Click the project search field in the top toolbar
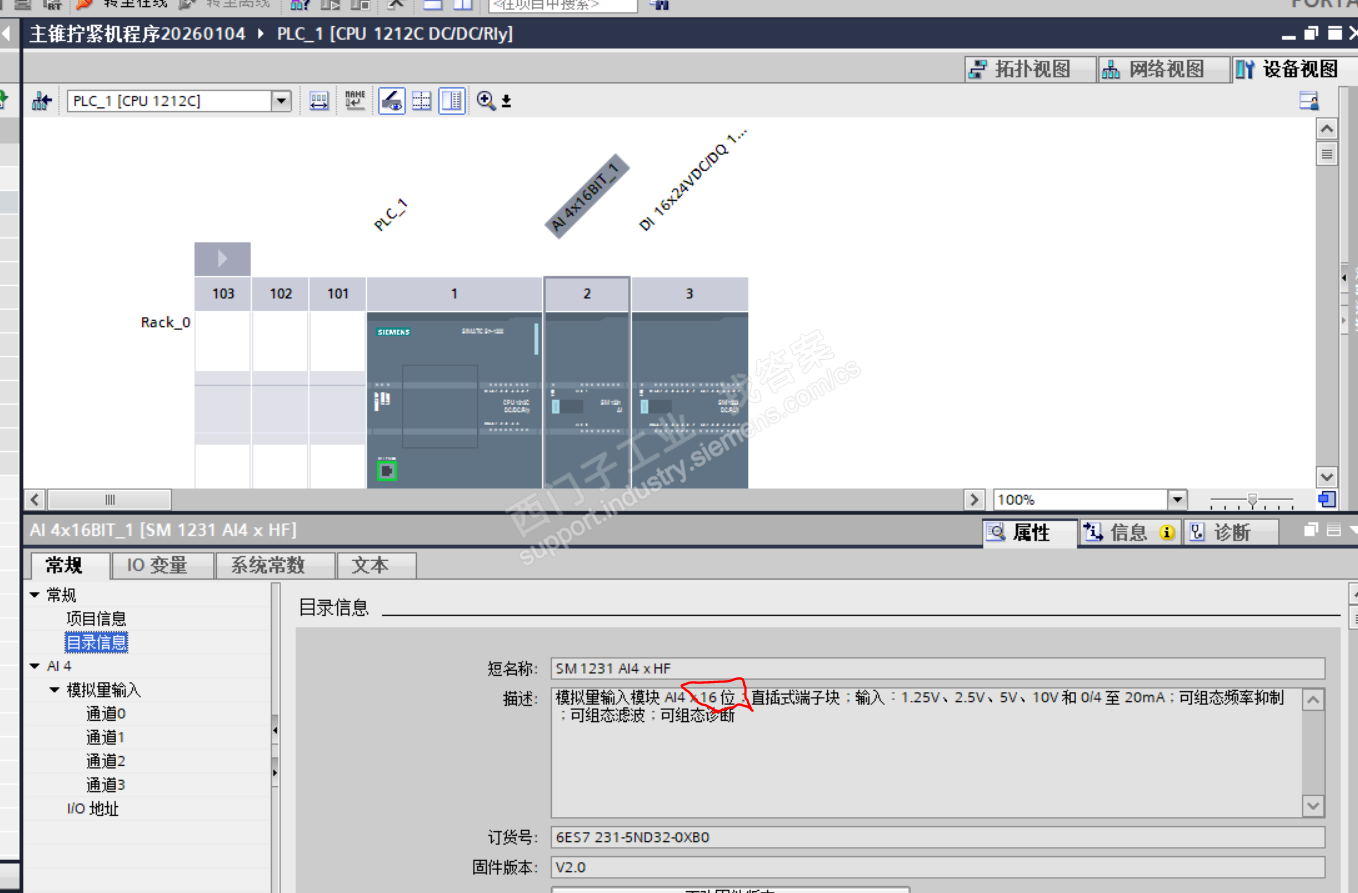This screenshot has width=1358, height=893. tap(562, 5)
